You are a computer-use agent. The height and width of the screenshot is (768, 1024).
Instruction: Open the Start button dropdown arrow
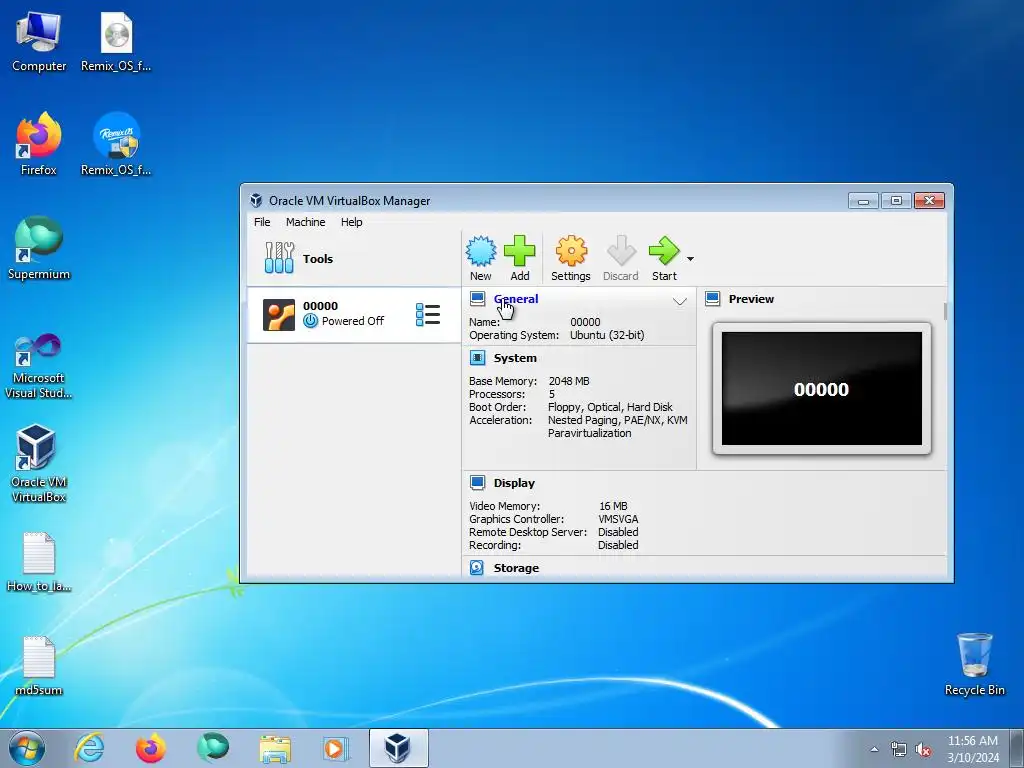click(690, 259)
